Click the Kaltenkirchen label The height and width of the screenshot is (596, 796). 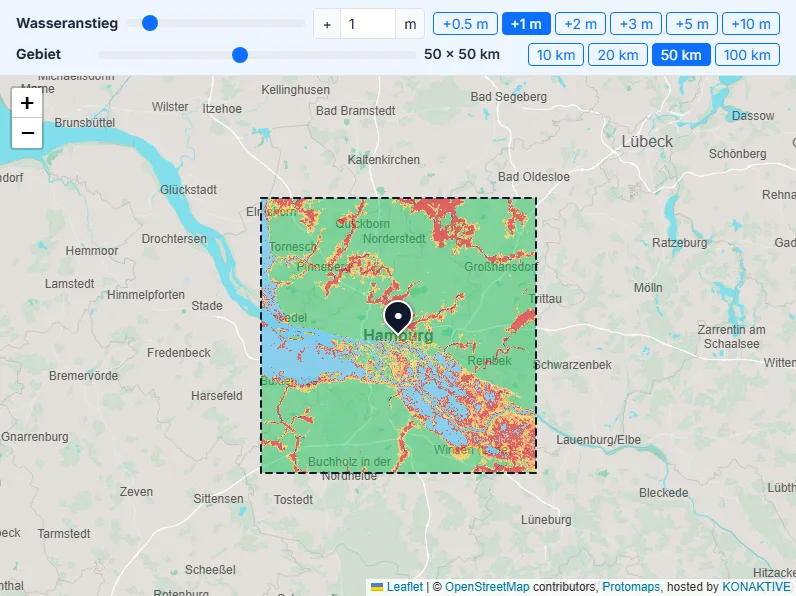(x=384, y=160)
